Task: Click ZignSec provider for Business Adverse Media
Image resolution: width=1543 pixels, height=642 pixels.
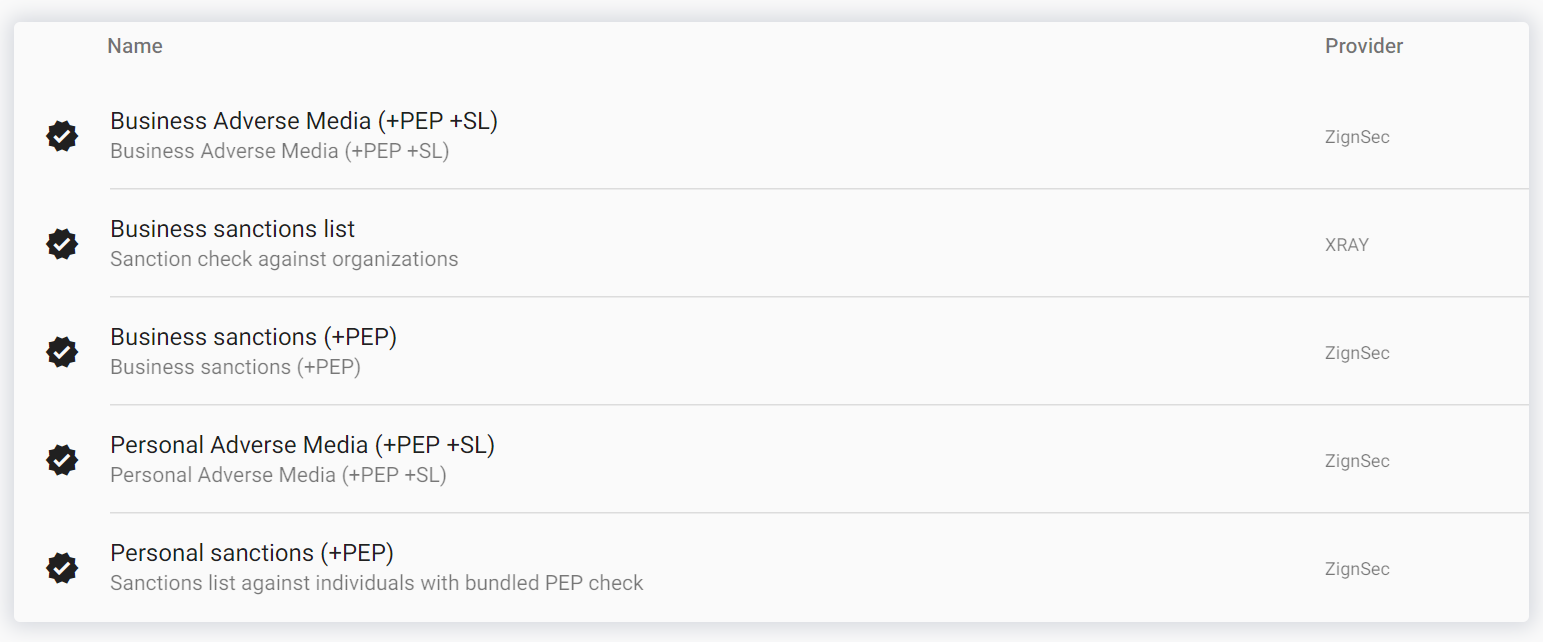Action: coord(1357,137)
